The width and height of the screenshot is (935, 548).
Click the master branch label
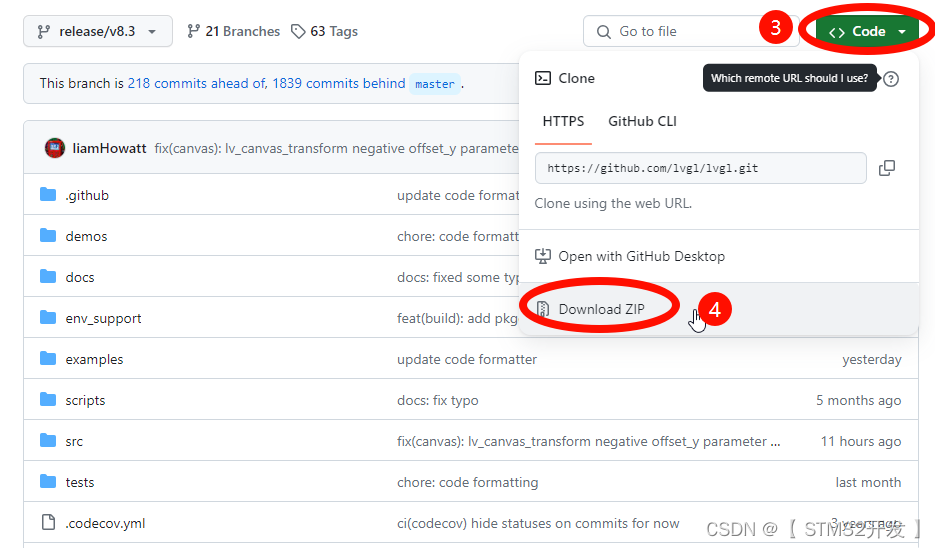[435, 84]
